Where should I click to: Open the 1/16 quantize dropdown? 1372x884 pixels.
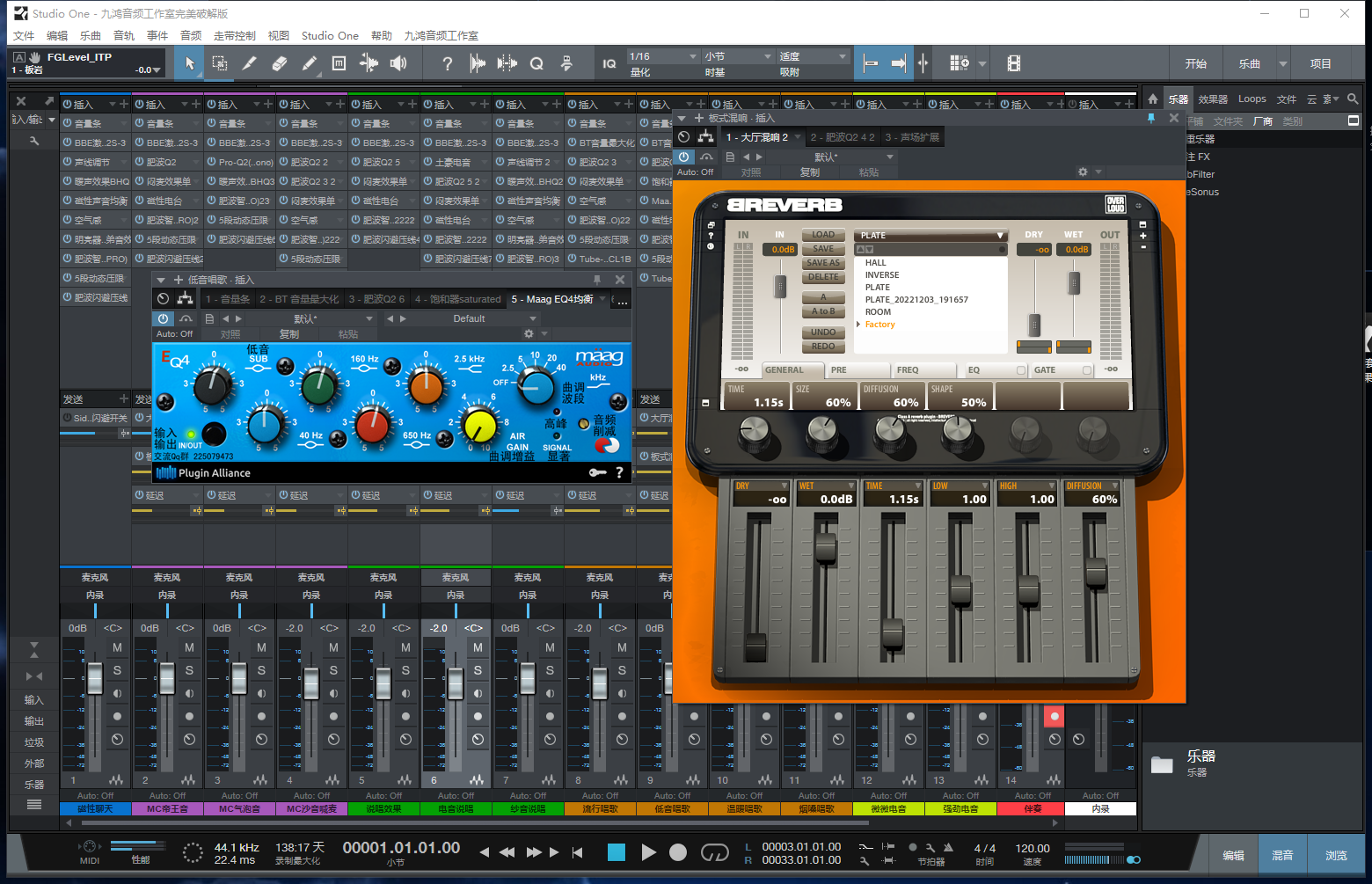pos(663,56)
